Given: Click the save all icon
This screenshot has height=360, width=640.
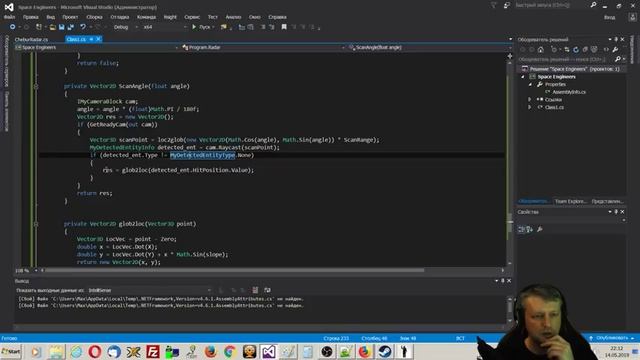Looking at the screenshot, I should (71, 27).
